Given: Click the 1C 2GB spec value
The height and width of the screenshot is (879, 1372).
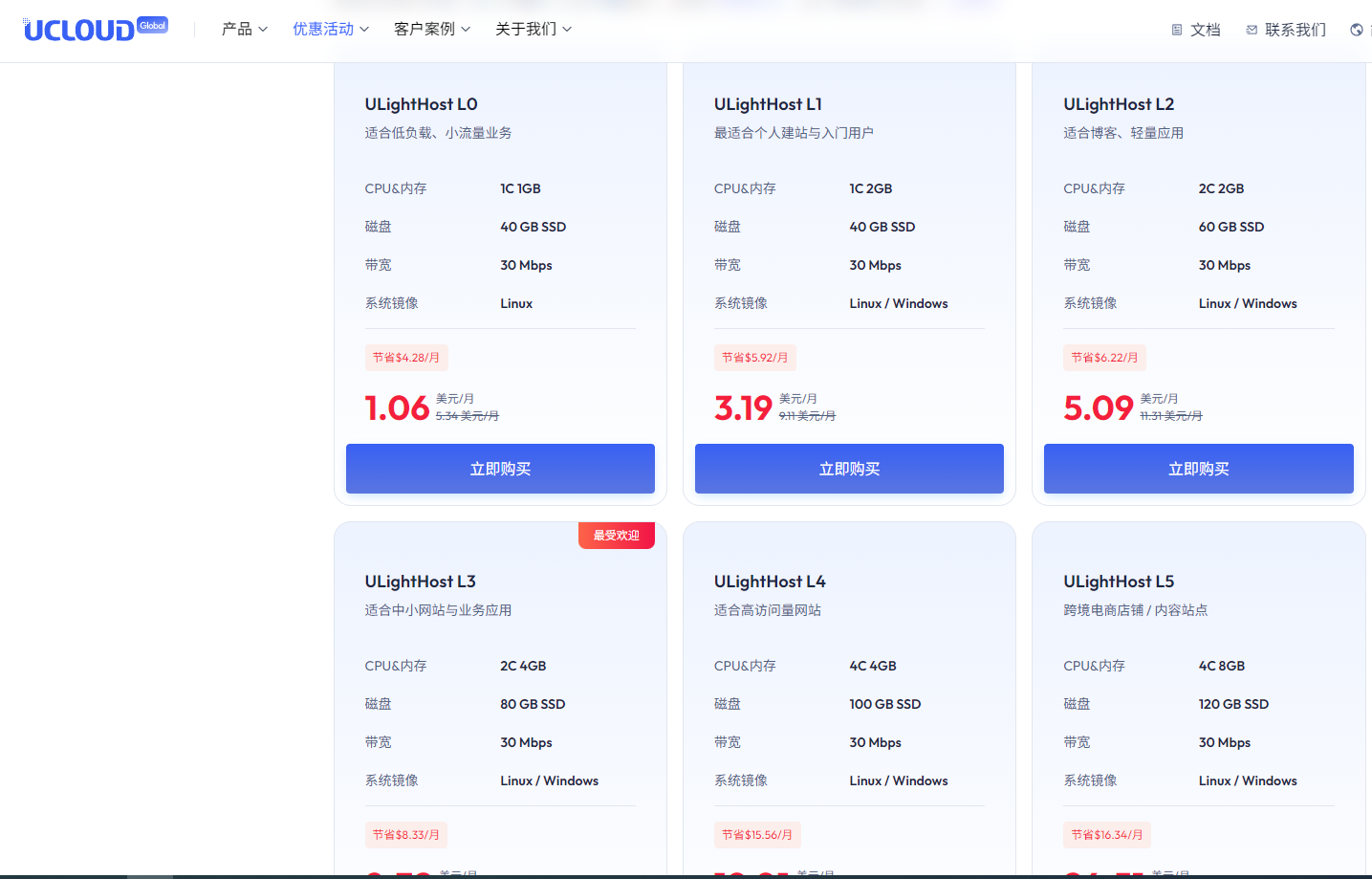Looking at the screenshot, I should (x=871, y=188).
